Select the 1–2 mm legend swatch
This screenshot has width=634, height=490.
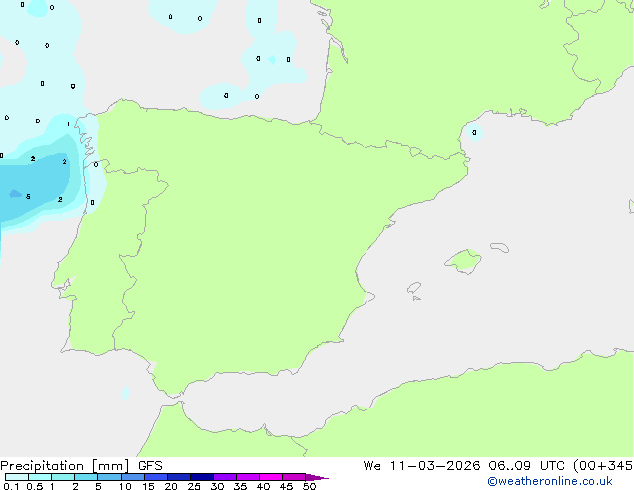click(x=63, y=477)
